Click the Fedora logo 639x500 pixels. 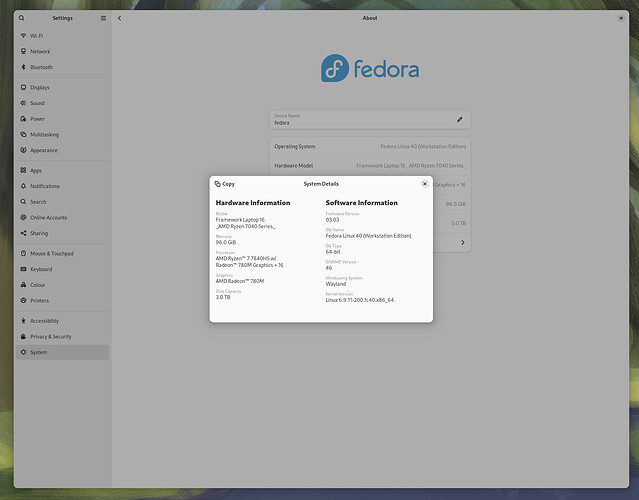click(370, 68)
